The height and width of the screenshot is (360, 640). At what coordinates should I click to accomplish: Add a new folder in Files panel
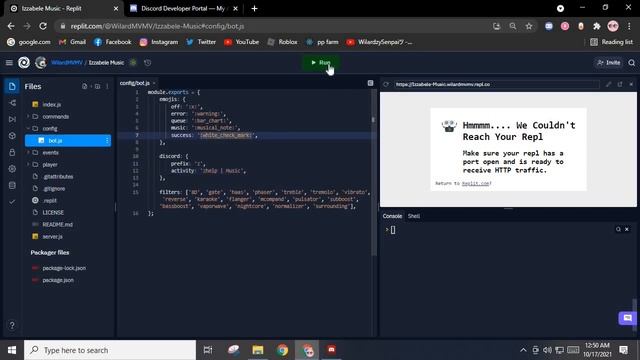click(97, 87)
